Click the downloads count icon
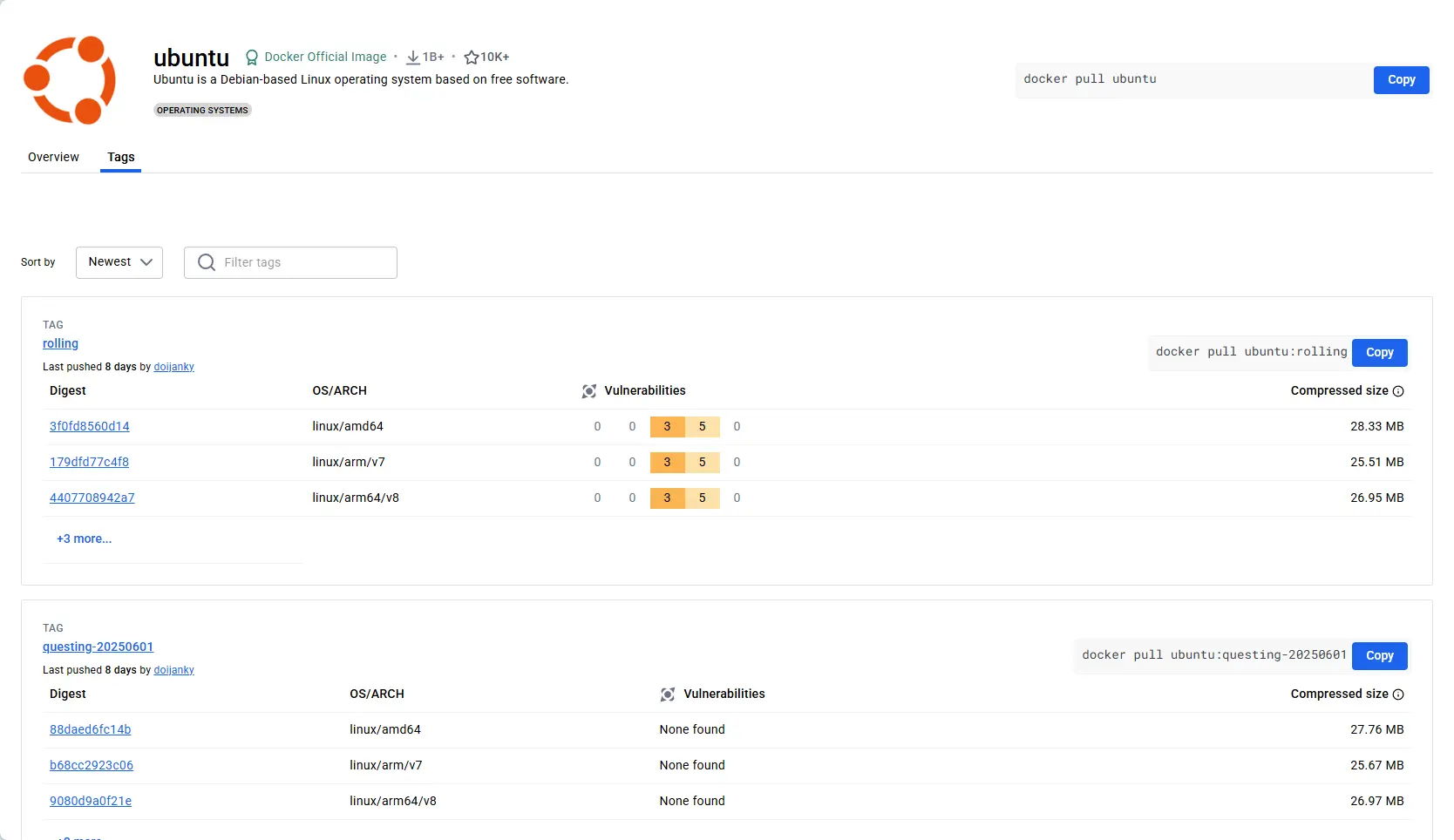The height and width of the screenshot is (840, 1454). tap(413, 58)
